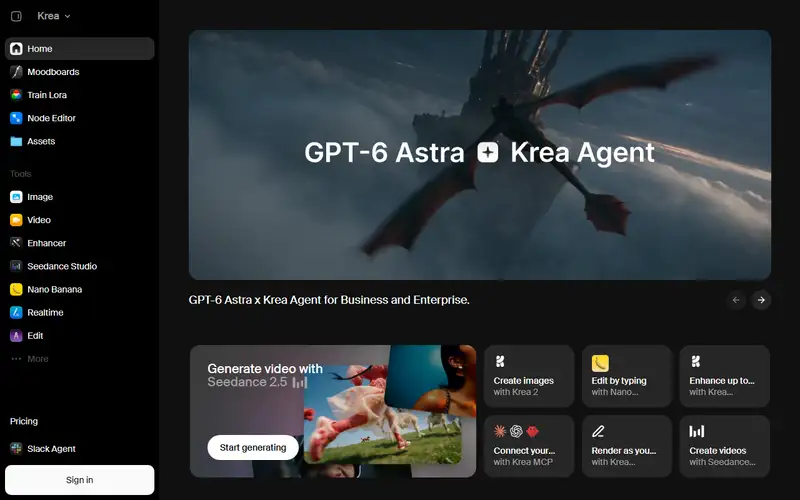Open Enhance up to card
The height and width of the screenshot is (500, 800).
(x=724, y=377)
